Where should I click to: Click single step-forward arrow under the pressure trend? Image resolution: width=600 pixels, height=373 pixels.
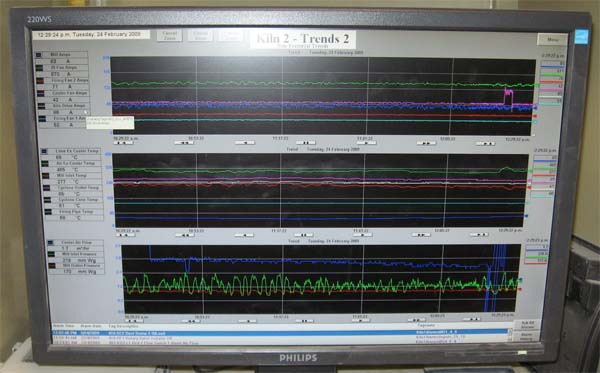[x=360, y=320]
